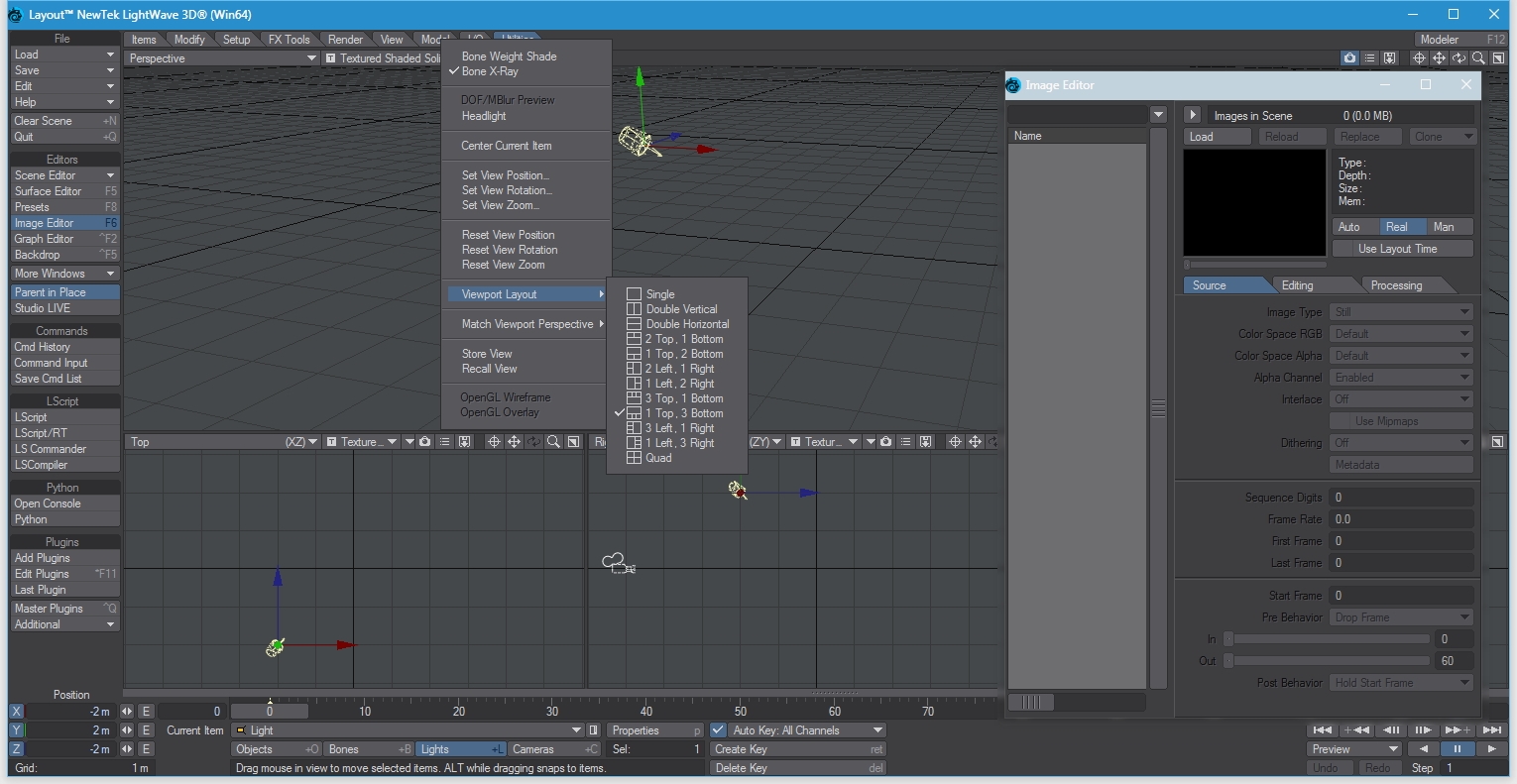
Task: Toggle the E envelope button for X position
Action: click(146, 711)
